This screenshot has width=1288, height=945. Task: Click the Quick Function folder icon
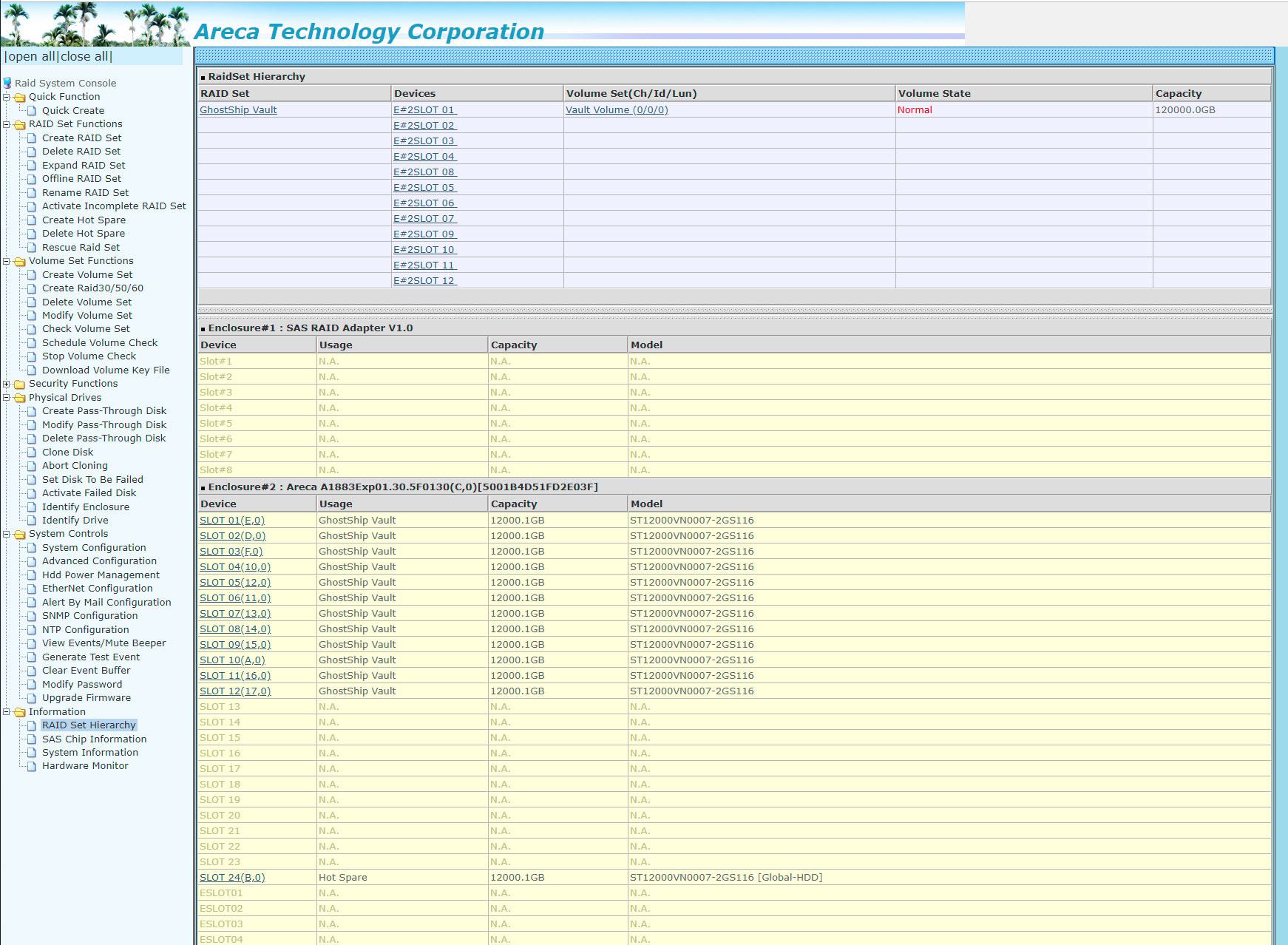pos(20,97)
